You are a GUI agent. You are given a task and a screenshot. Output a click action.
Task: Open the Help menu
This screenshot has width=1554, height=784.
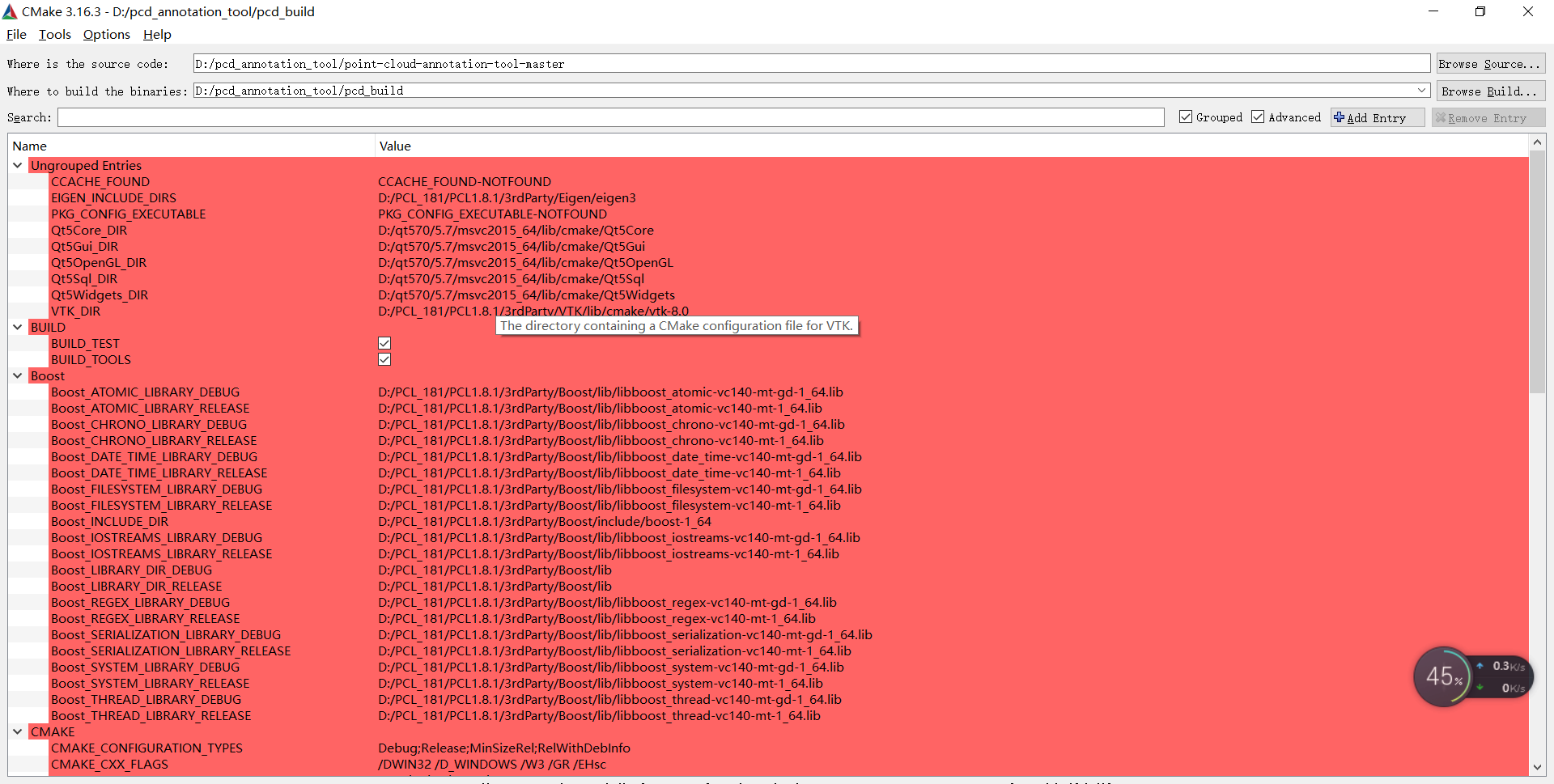point(157,35)
